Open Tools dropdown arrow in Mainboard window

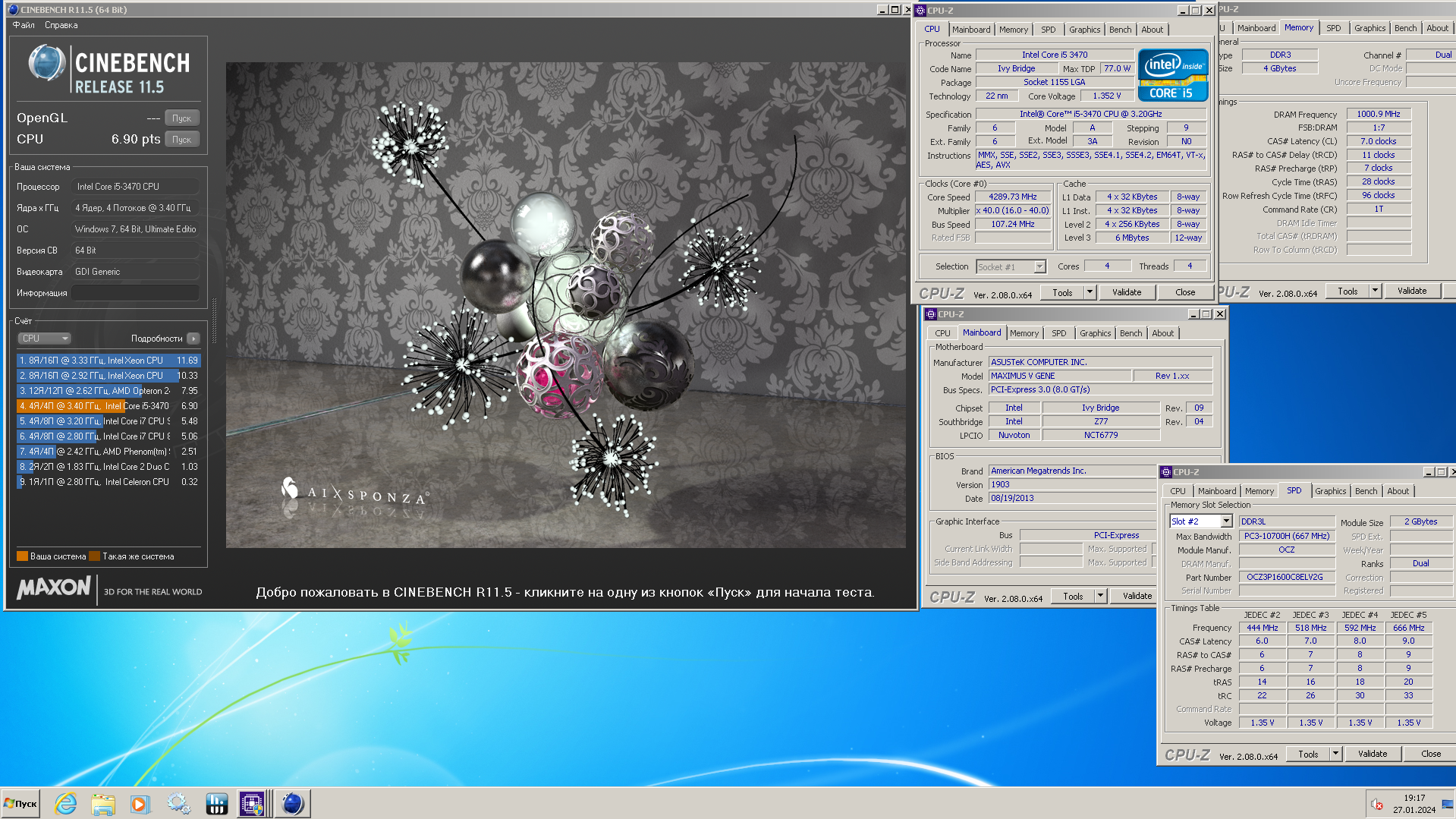pos(1100,596)
